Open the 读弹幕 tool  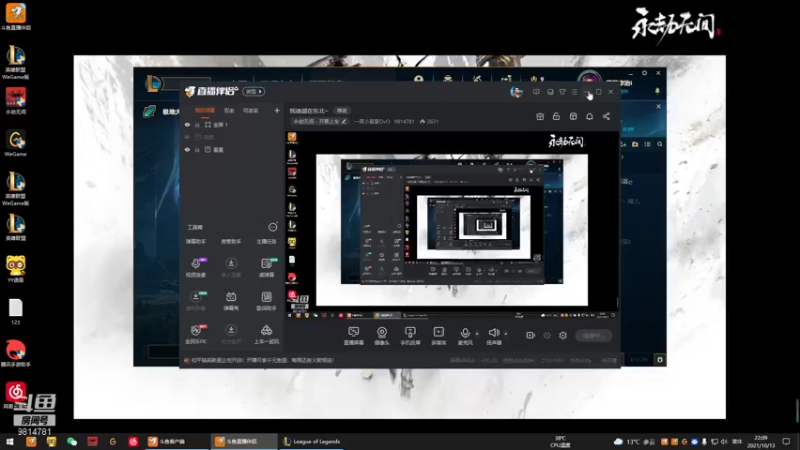point(266,267)
